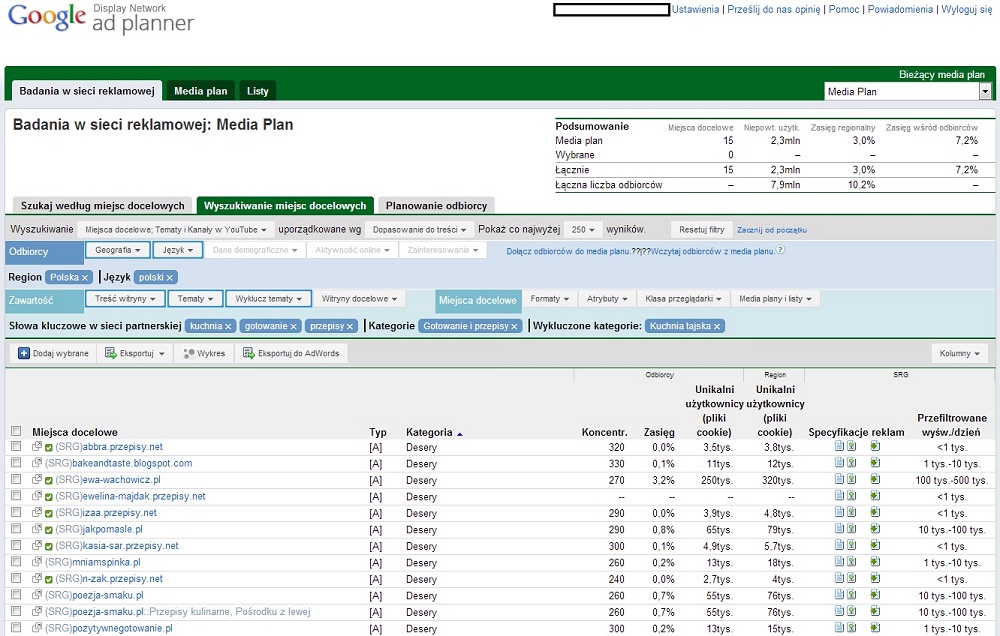Open blue document spec icon in jakpomasle.pl row
Image resolution: width=1000 pixels, height=636 pixels.
[x=839, y=529]
